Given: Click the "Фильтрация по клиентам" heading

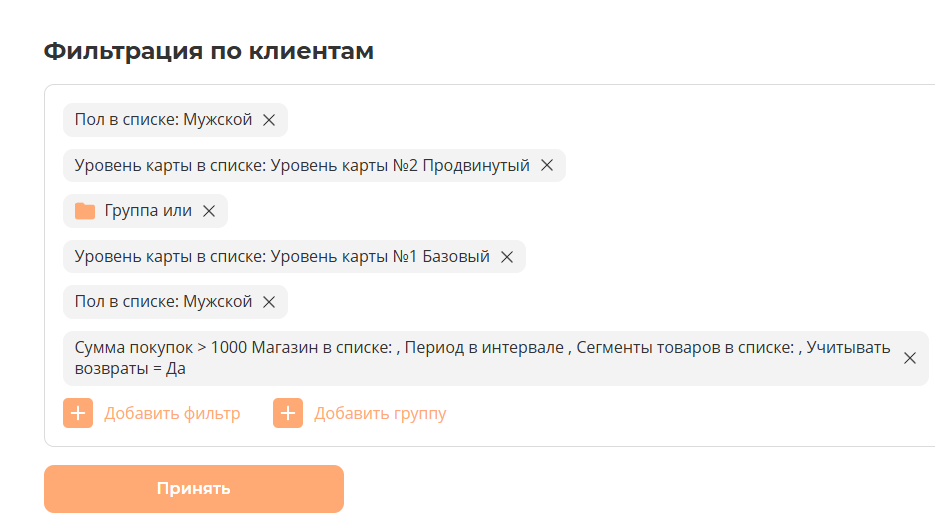Looking at the screenshot, I should click(x=208, y=51).
